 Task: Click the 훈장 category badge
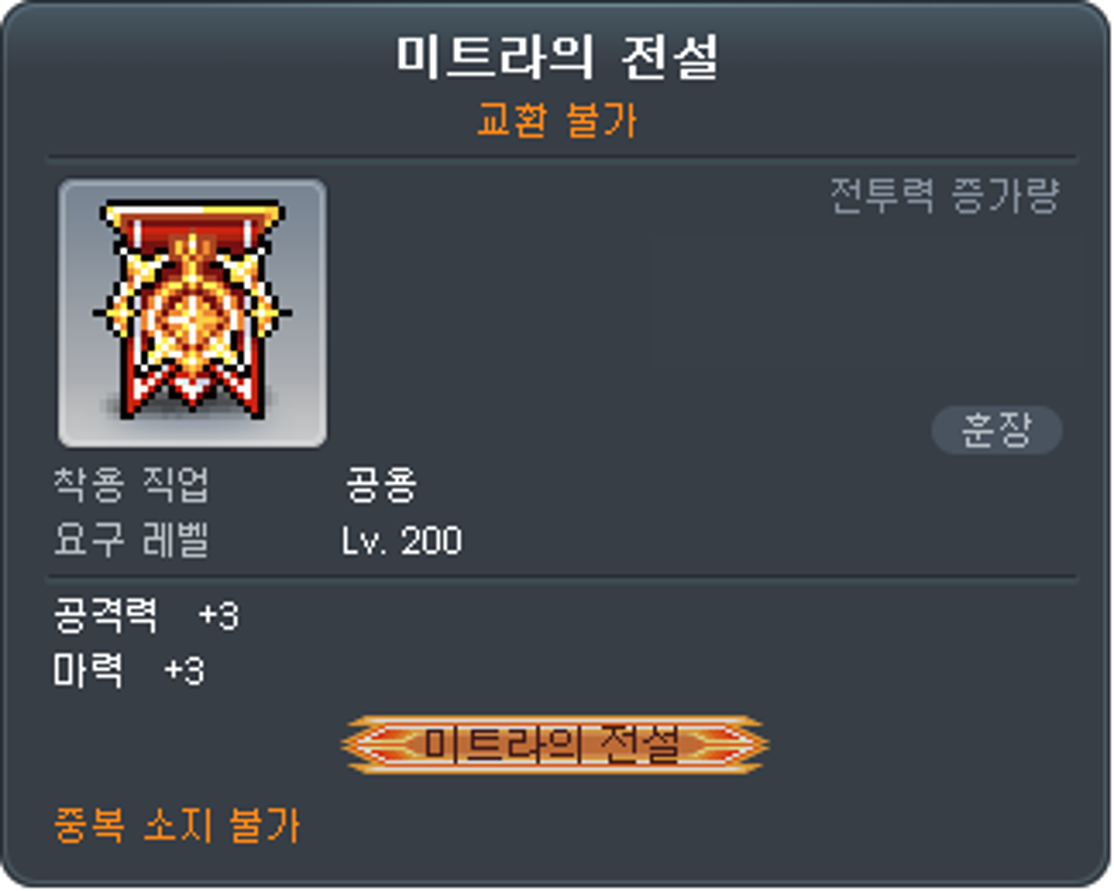click(x=996, y=430)
